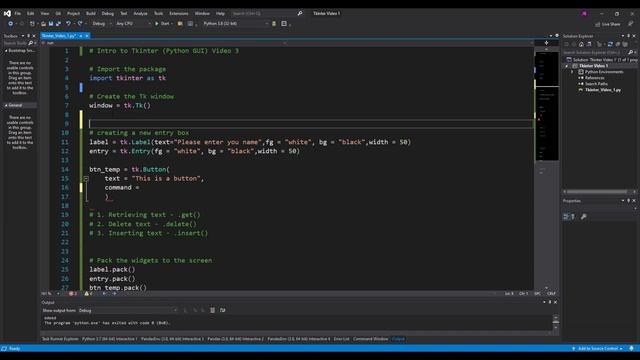The width and height of the screenshot is (640, 360).
Task: Click the Save file toolbar icon
Action: point(51,24)
